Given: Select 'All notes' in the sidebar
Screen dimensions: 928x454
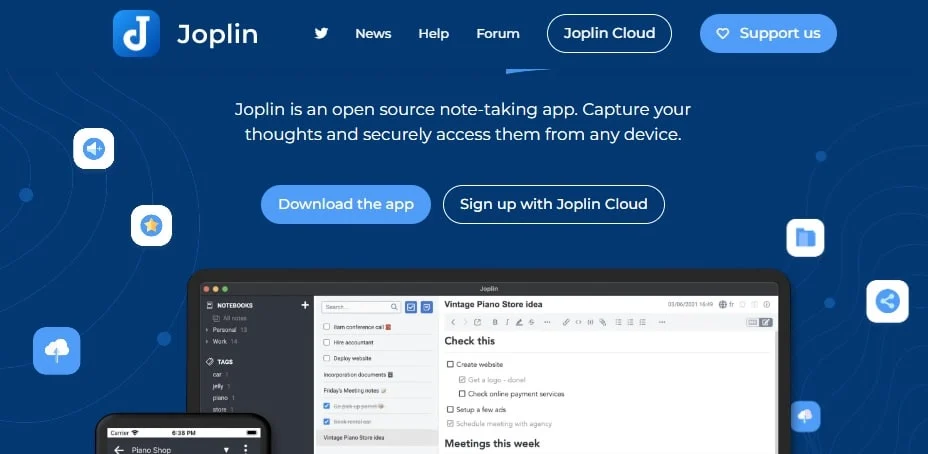Looking at the screenshot, I should coord(230,318).
